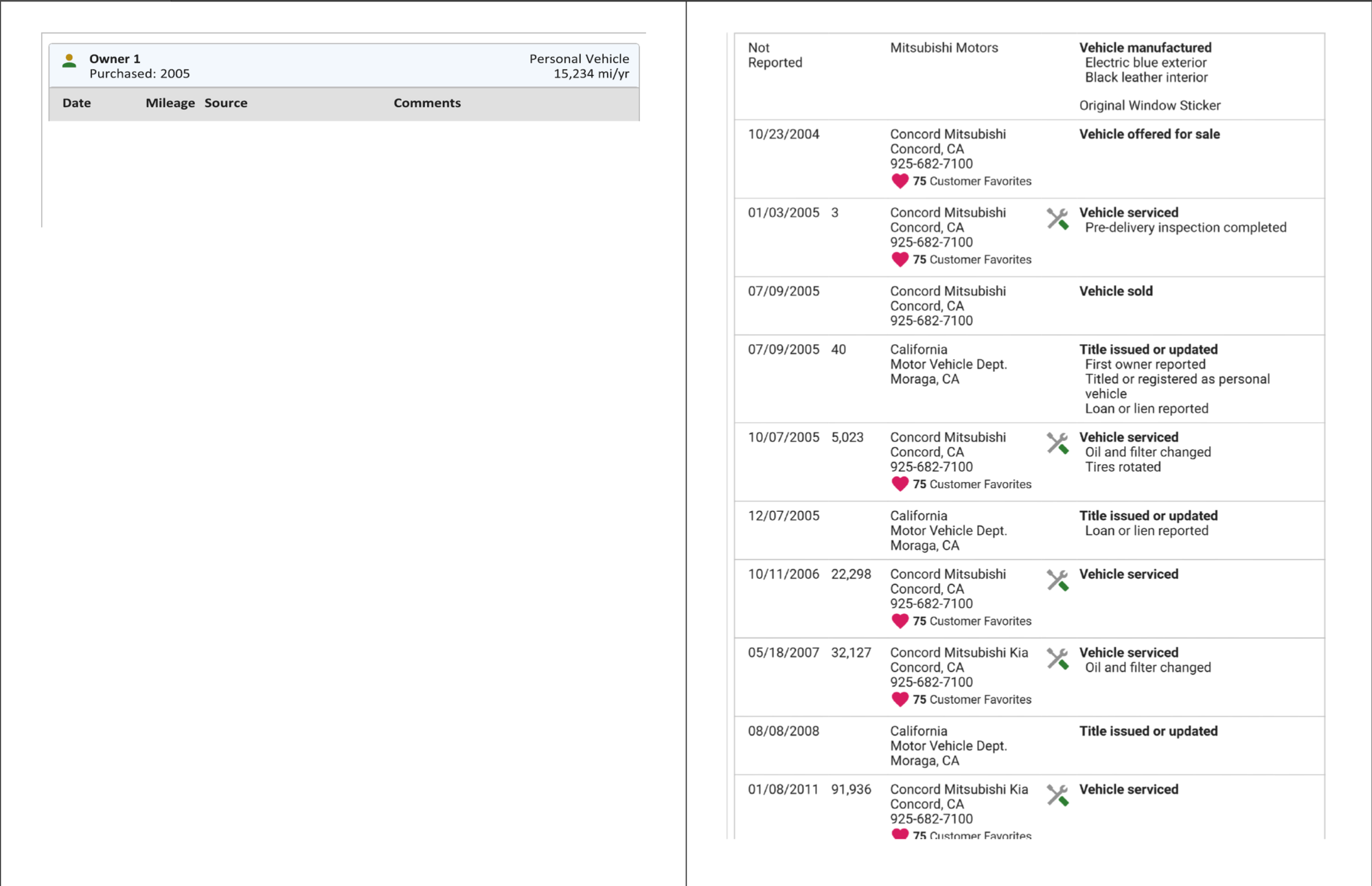Viewport: 1372px width, 886px height.
Task: Click the service wrench icon for 01/08/2011
Action: (1057, 795)
